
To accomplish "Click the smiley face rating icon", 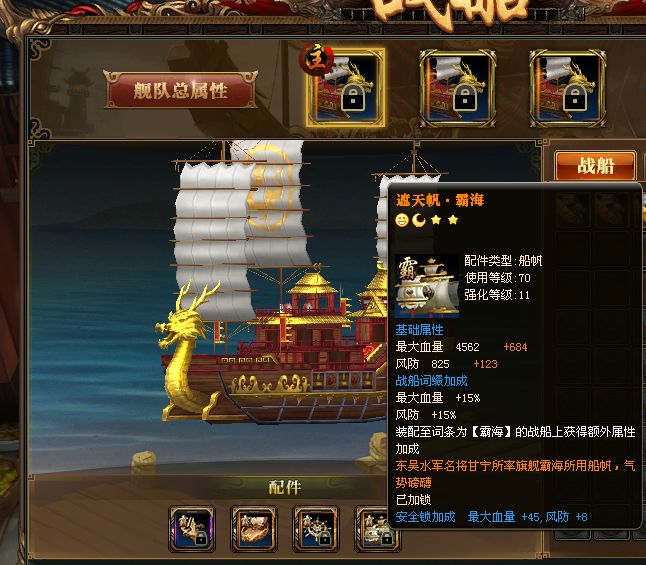I will tap(402, 220).
